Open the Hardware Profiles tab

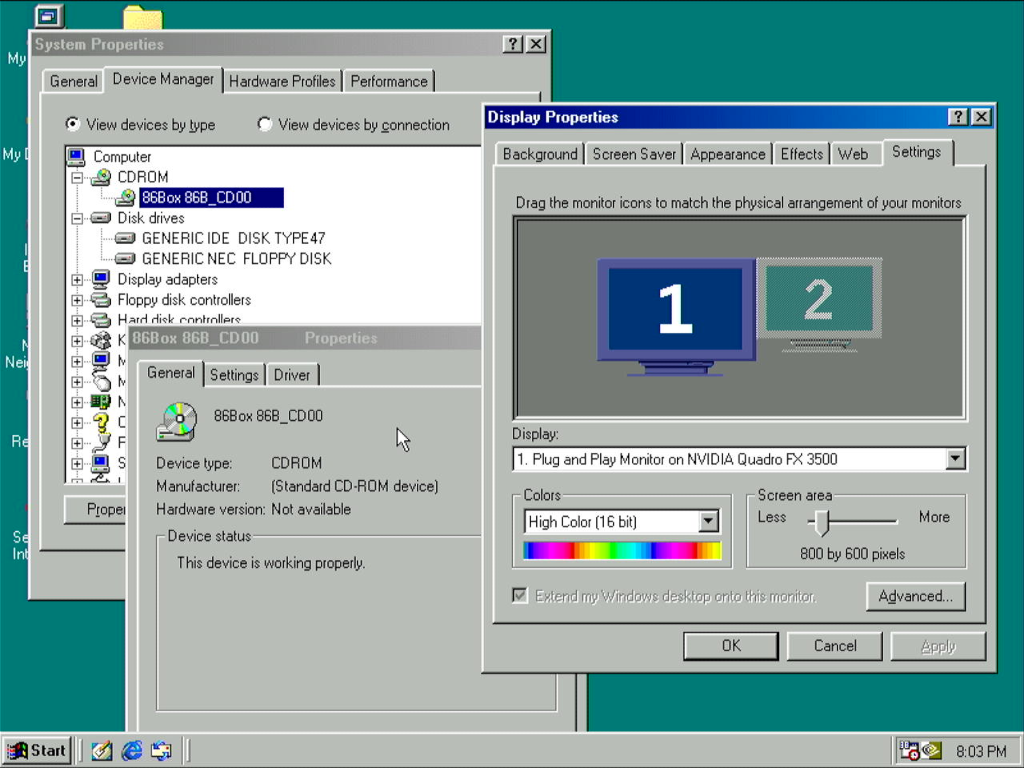282,81
